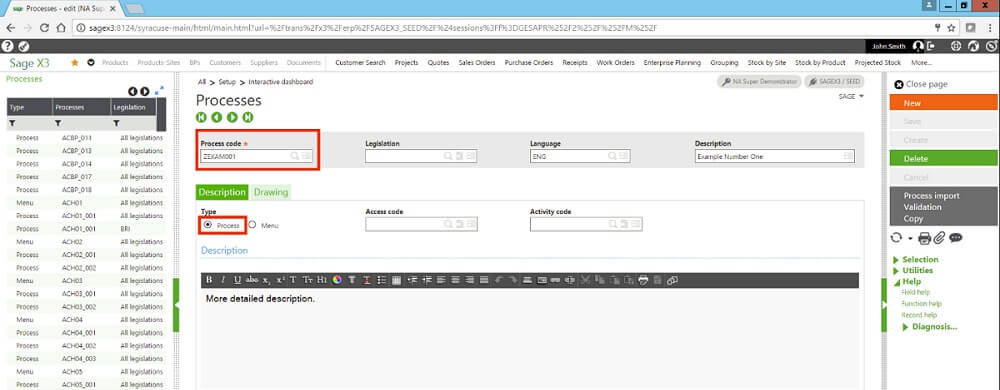Open the text color wheel picker
This screenshot has width=1000, height=390.
(337, 280)
